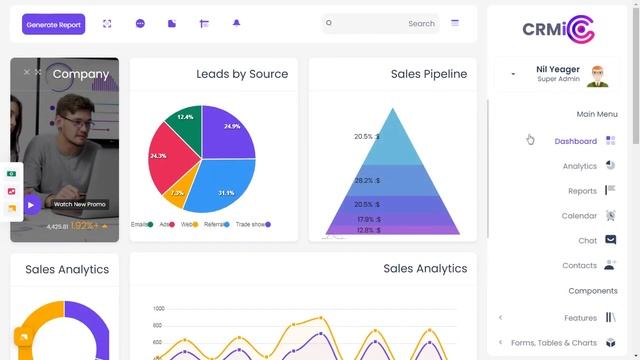Click the Dashboard grid icon
The width and height of the screenshot is (640, 360).
tap(611, 141)
